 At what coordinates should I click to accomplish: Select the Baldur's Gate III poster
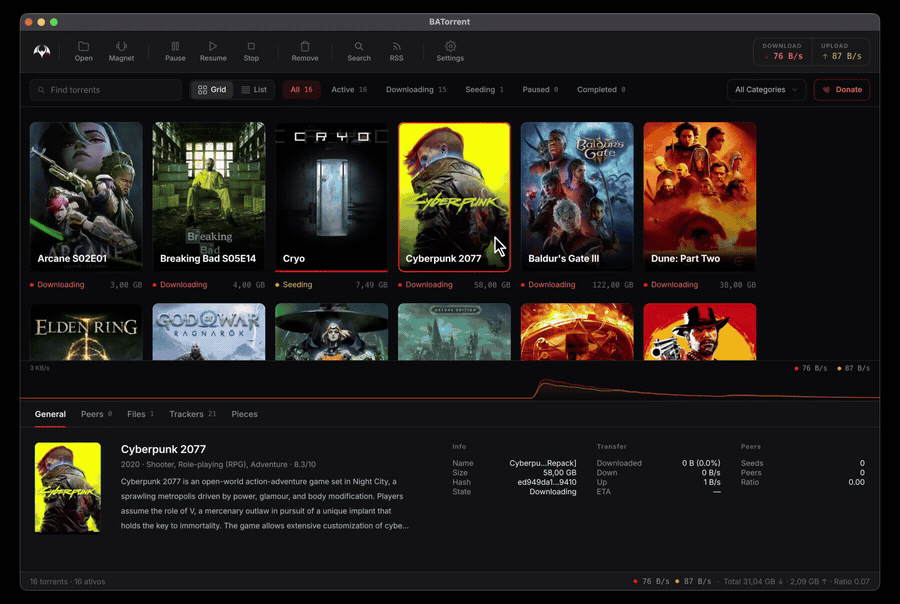coord(577,196)
